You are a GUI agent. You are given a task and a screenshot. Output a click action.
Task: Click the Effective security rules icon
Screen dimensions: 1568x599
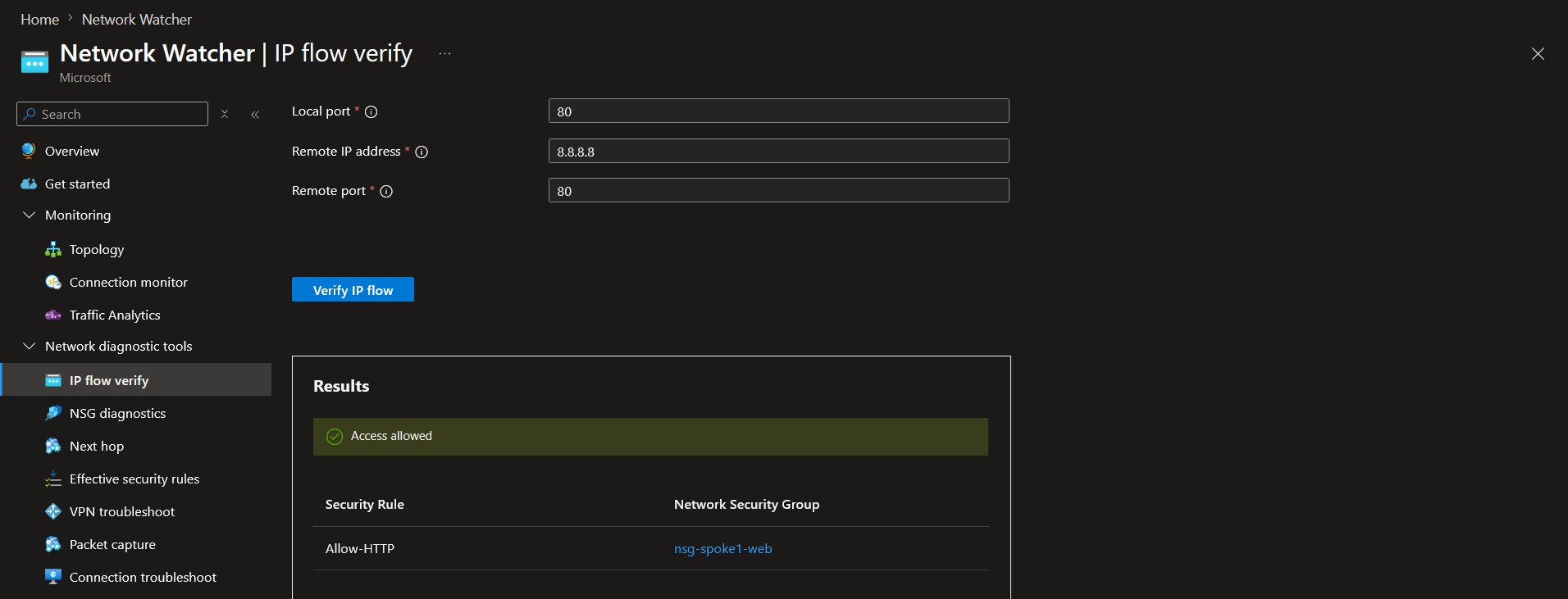tap(53, 479)
